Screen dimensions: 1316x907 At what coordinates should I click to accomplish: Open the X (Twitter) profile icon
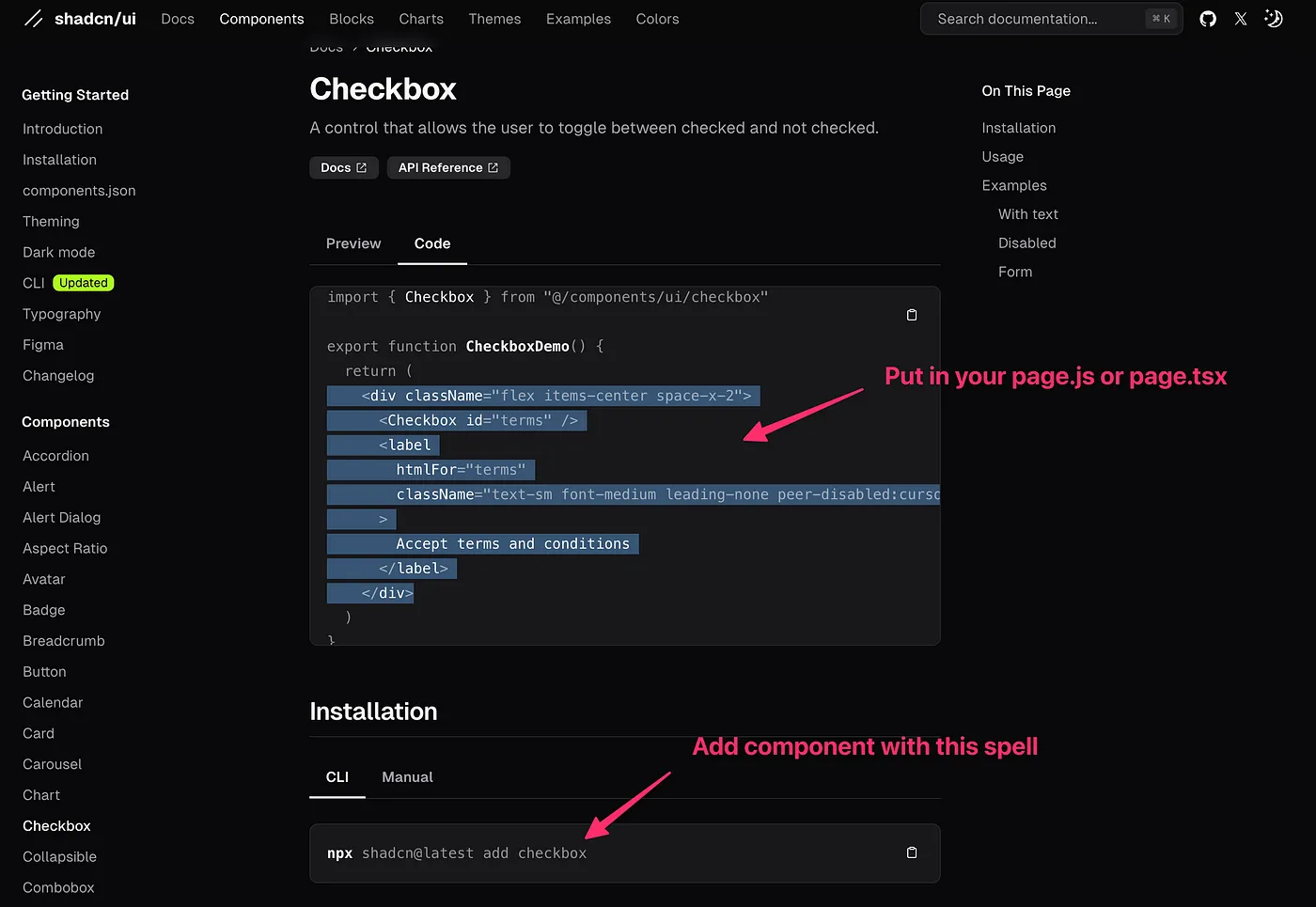click(x=1241, y=19)
